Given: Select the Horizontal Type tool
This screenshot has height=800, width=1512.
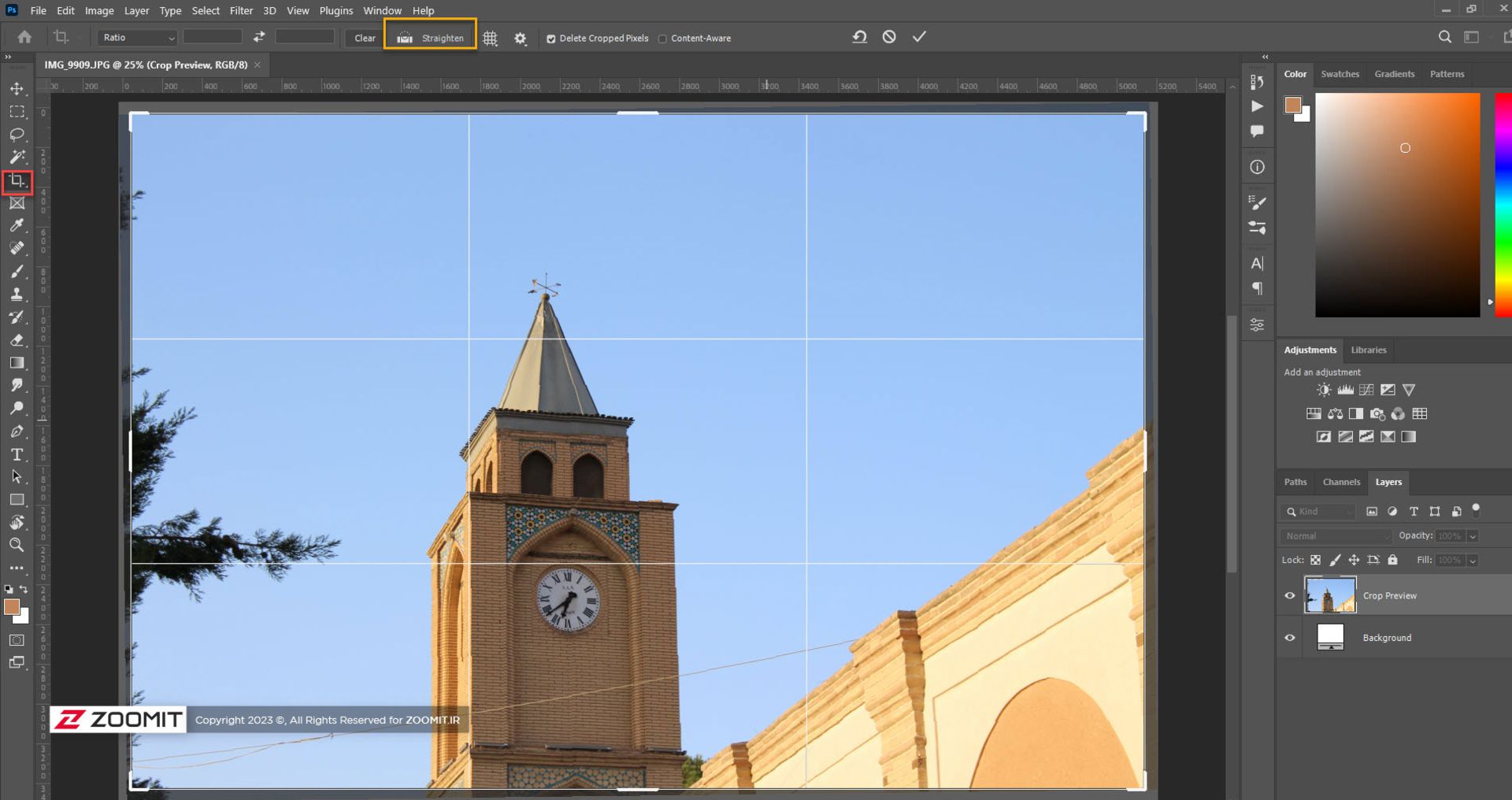Looking at the screenshot, I should click(17, 454).
